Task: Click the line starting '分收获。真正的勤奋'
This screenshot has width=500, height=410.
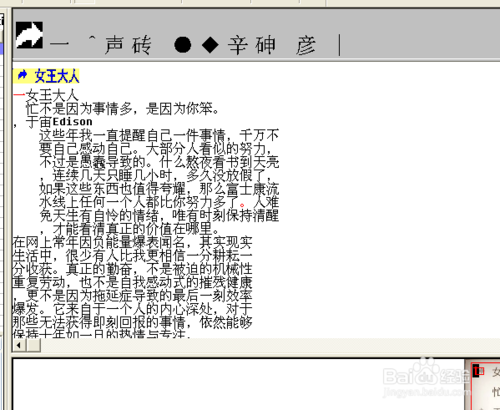Action: coord(132,269)
